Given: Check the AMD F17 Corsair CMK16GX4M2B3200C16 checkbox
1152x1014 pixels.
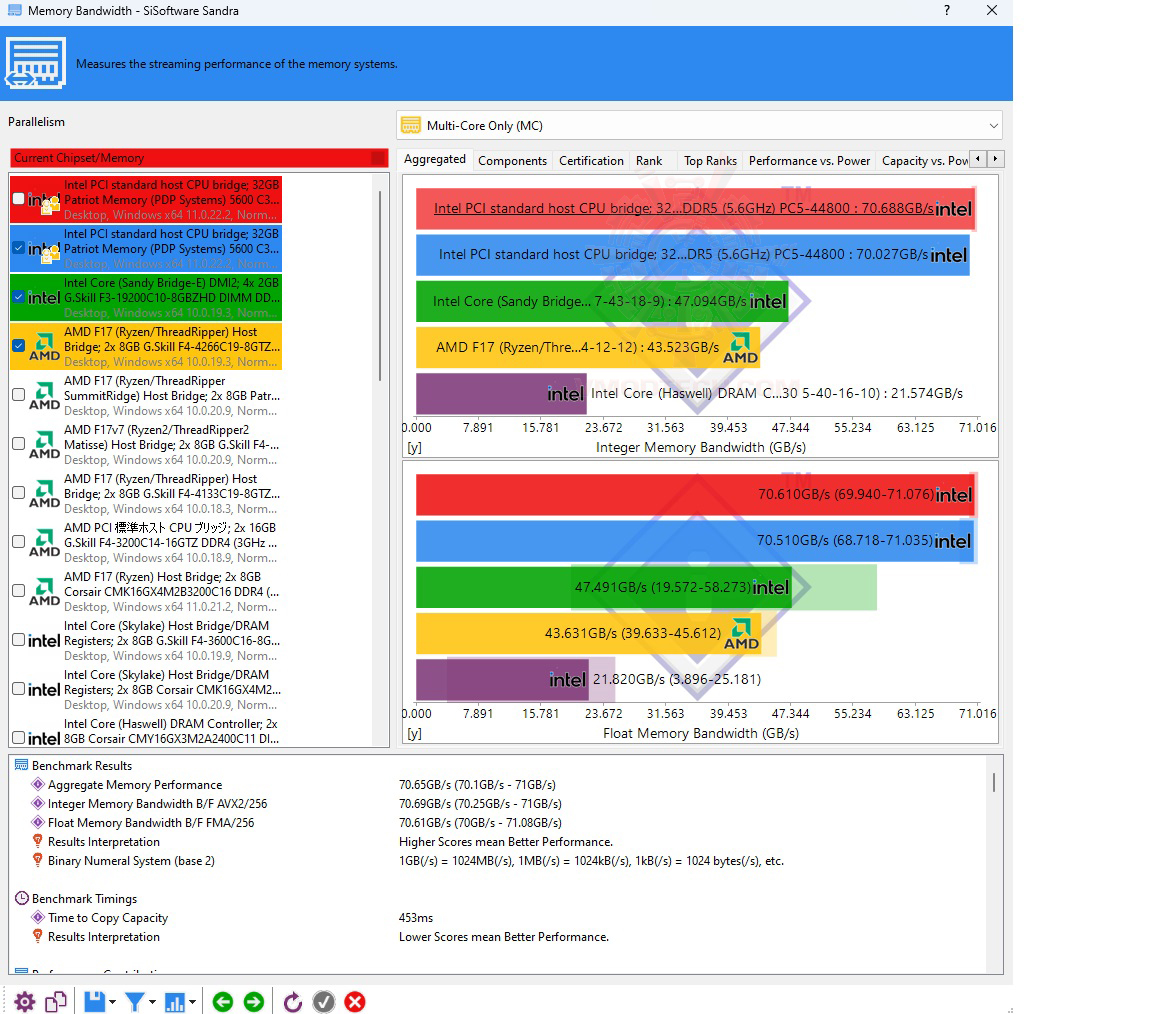Looking at the screenshot, I should [19, 591].
